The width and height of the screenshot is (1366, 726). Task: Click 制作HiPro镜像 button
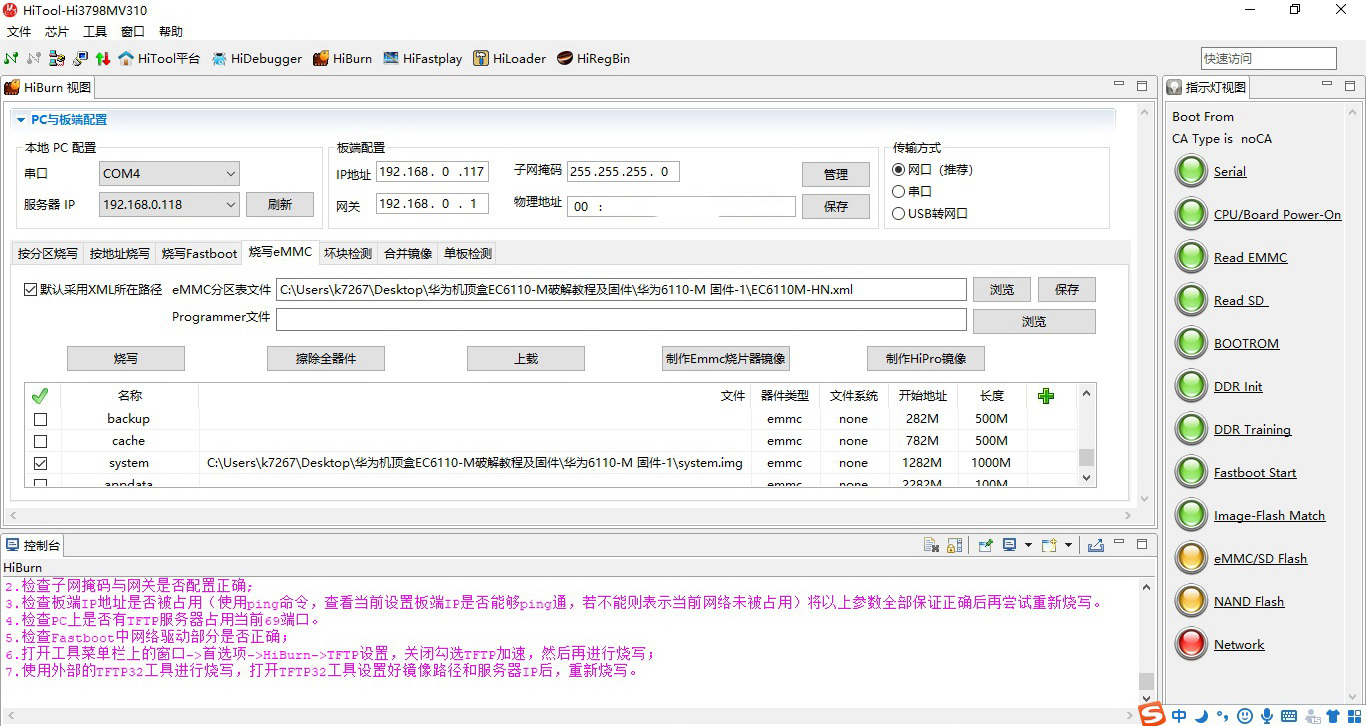pos(926,358)
